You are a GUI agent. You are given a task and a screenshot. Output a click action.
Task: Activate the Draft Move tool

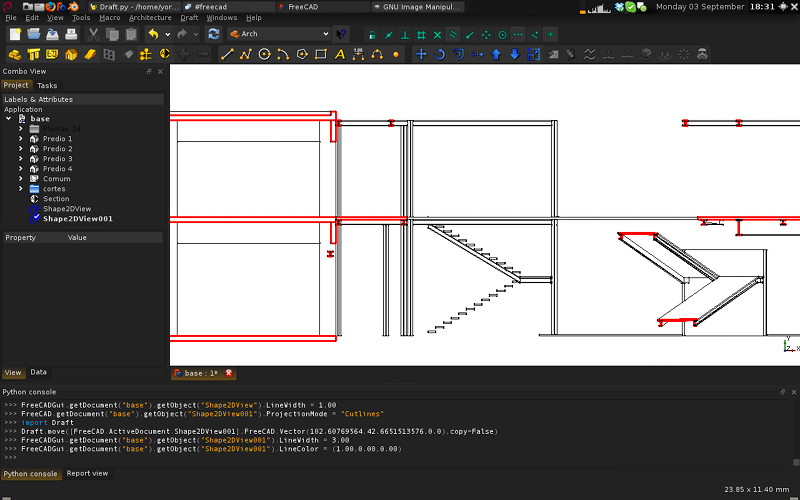coord(421,54)
